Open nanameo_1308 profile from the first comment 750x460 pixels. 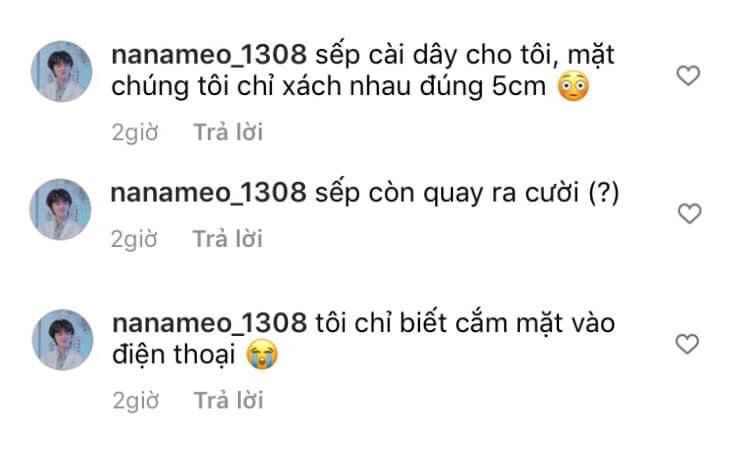(x=209, y=55)
